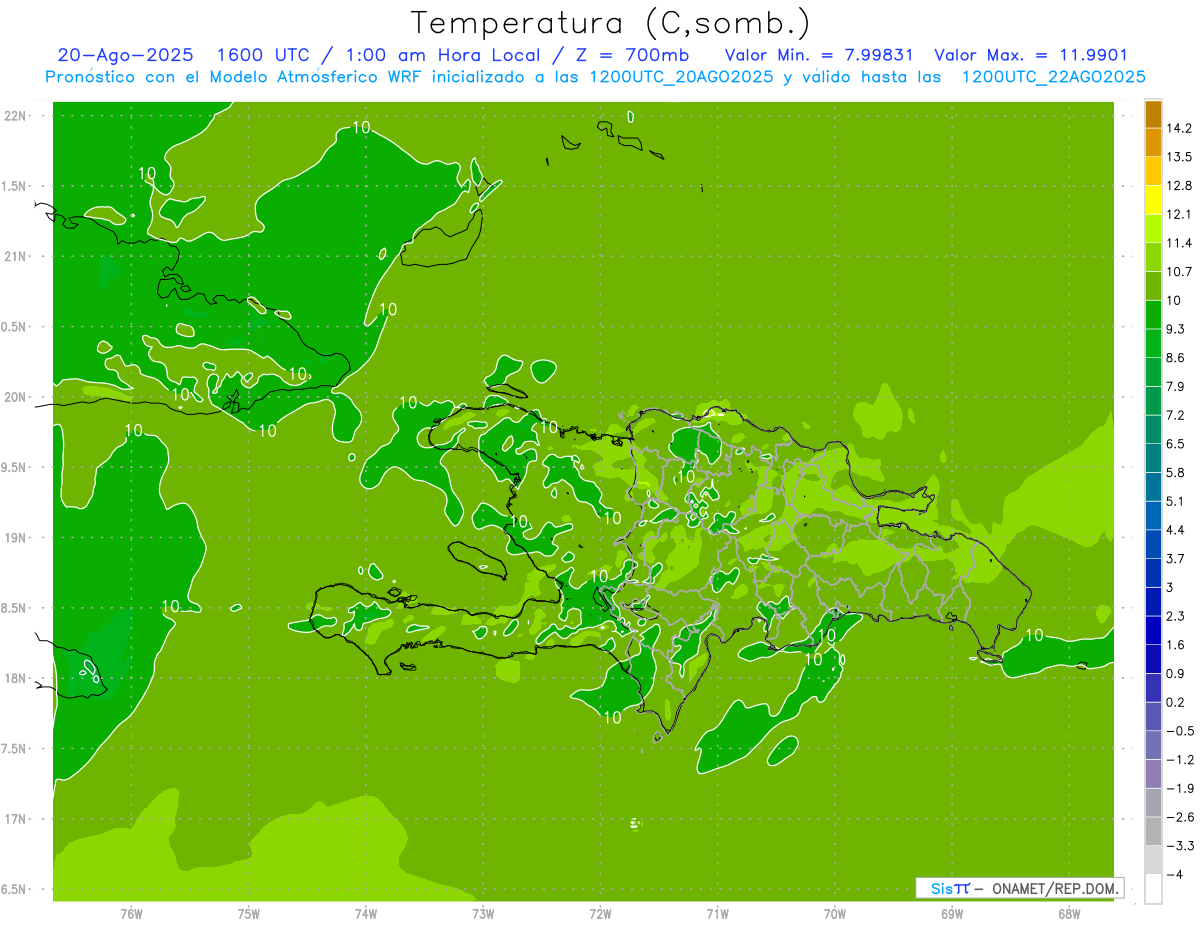This screenshot has width=1200, height=927.
Task: Click the "13.5" colorbar value
Action: [1179, 157]
